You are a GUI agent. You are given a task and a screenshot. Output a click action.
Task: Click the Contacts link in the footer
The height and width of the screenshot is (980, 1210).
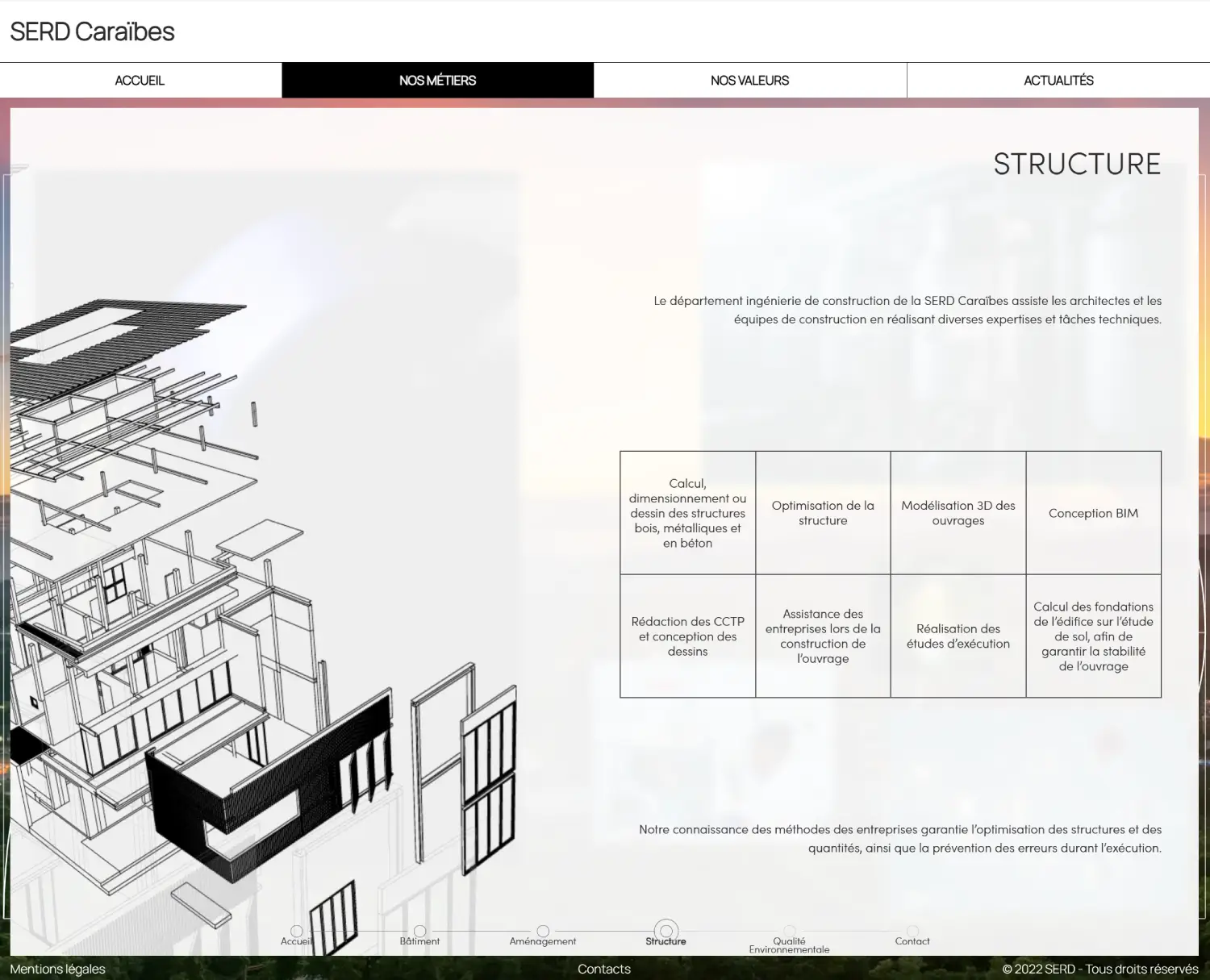click(x=603, y=969)
